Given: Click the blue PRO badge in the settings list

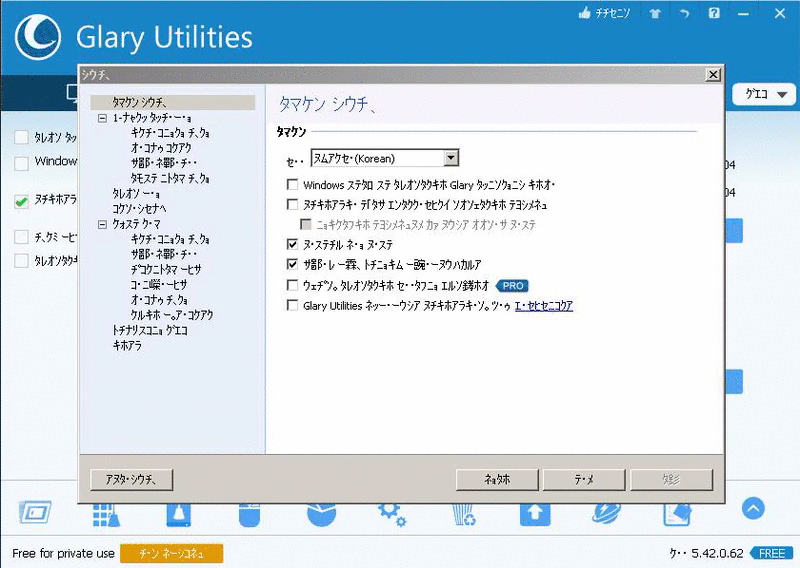Looking at the screenshot, I should pyautogui.click(x=512, y=286).
